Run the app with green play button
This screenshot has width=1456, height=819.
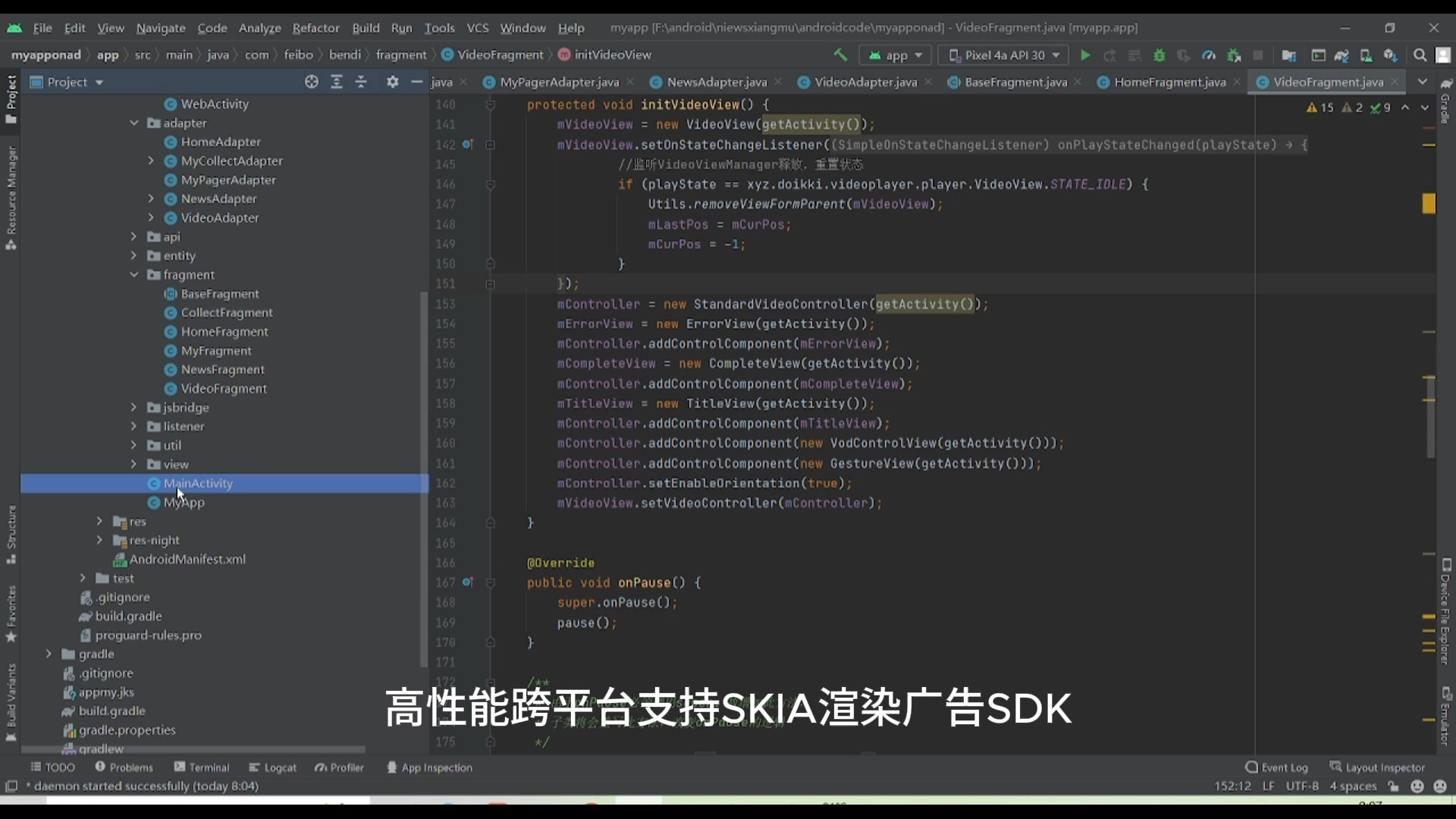point(1085,55)
